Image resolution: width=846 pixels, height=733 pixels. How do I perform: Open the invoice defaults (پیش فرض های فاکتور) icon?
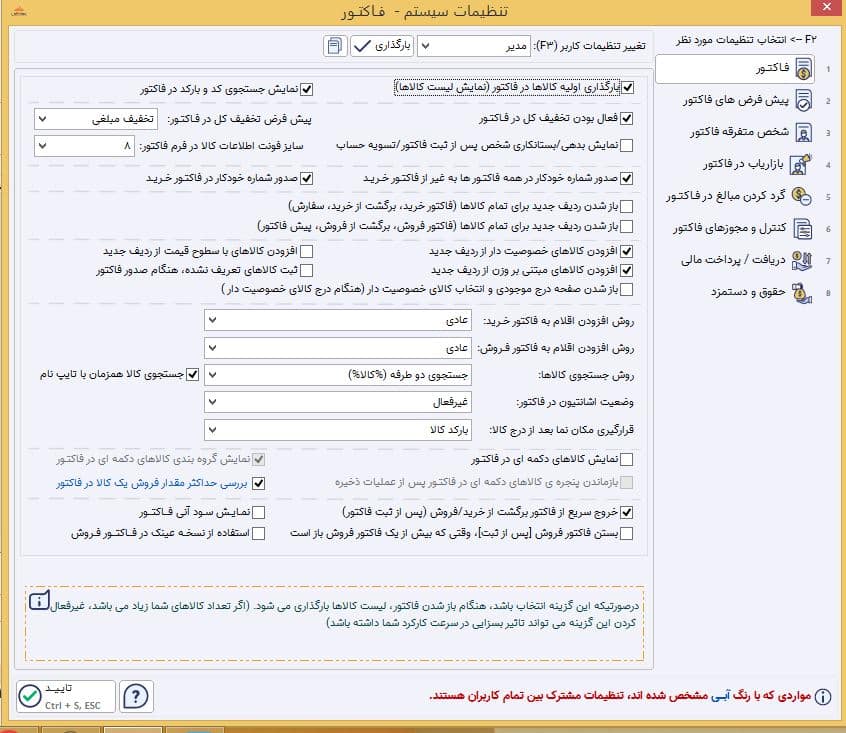803,100
